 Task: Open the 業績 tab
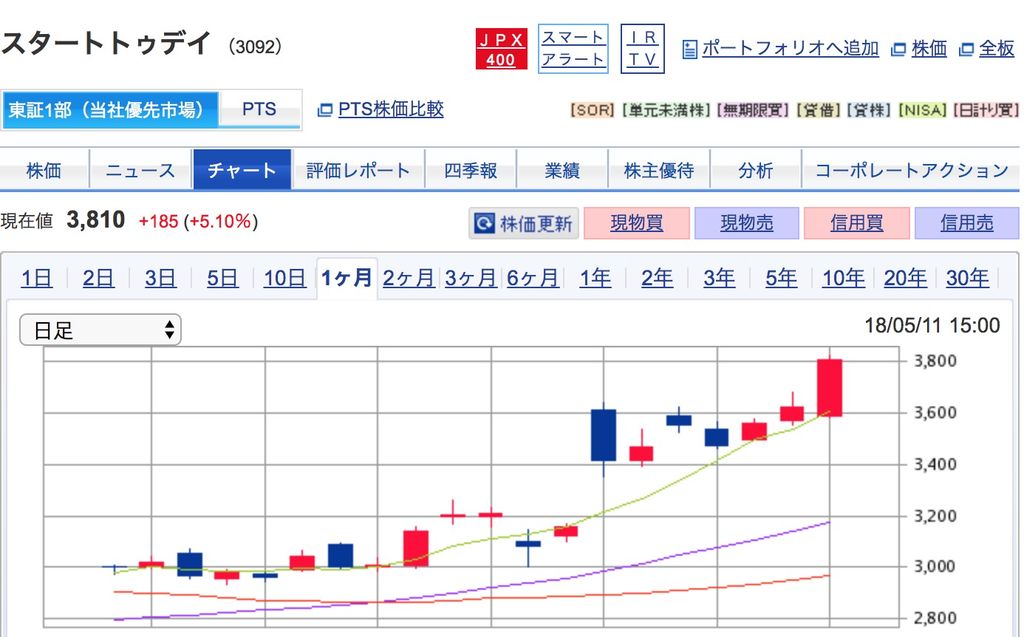pos(562,170)
